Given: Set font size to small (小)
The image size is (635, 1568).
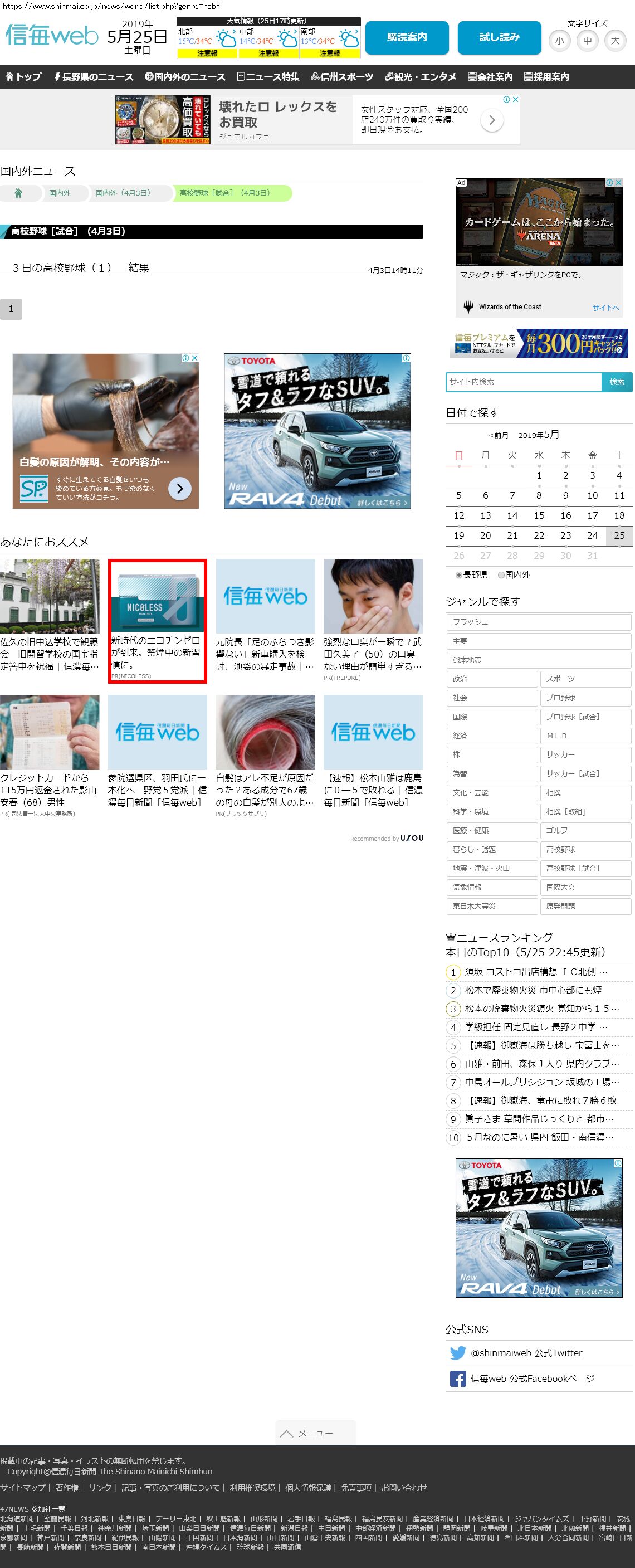Looking at the screenshot, I should tap(560, 41).
